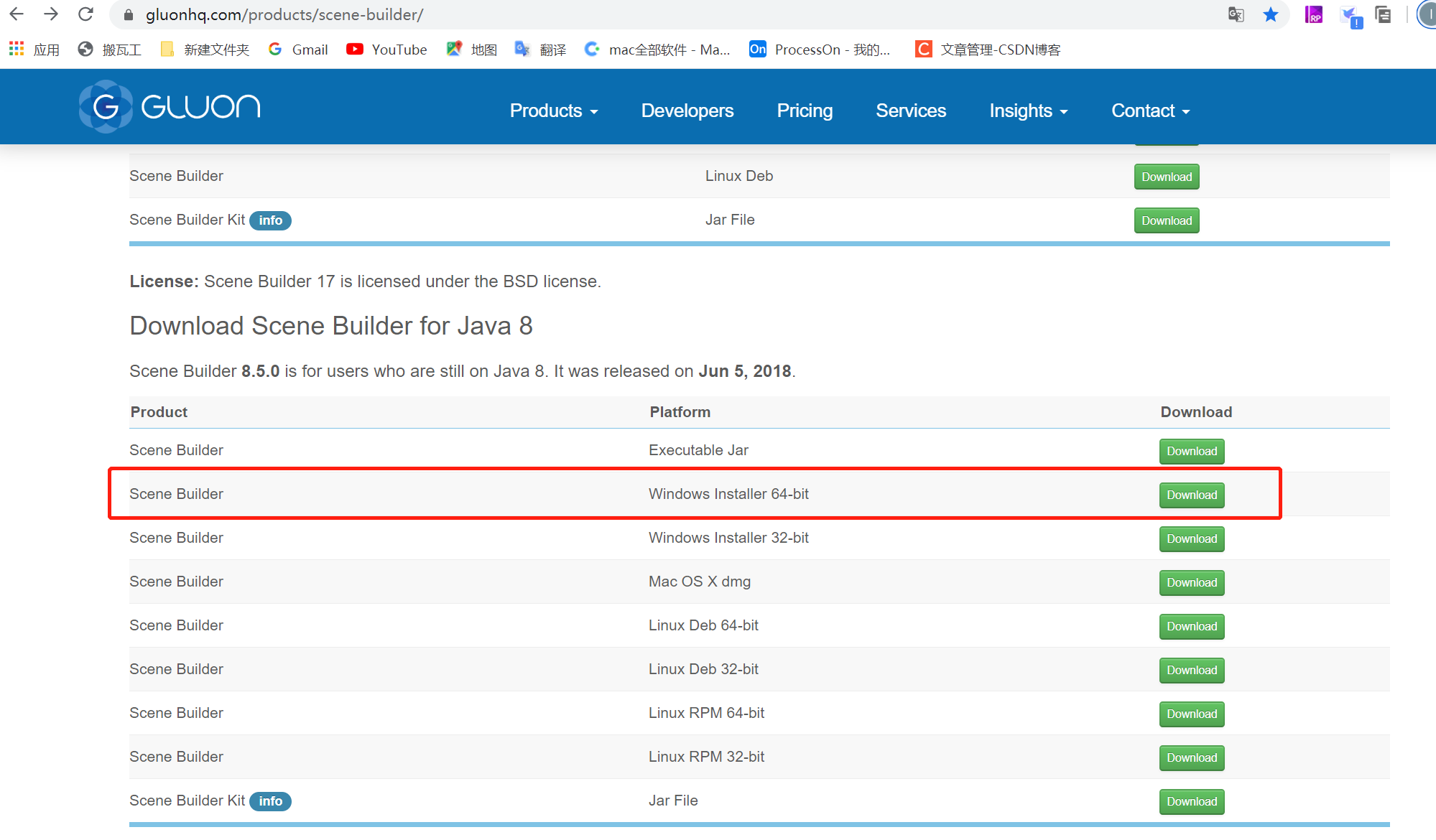
Task: Click the 'Product' column header
Action: click(159, 412)
